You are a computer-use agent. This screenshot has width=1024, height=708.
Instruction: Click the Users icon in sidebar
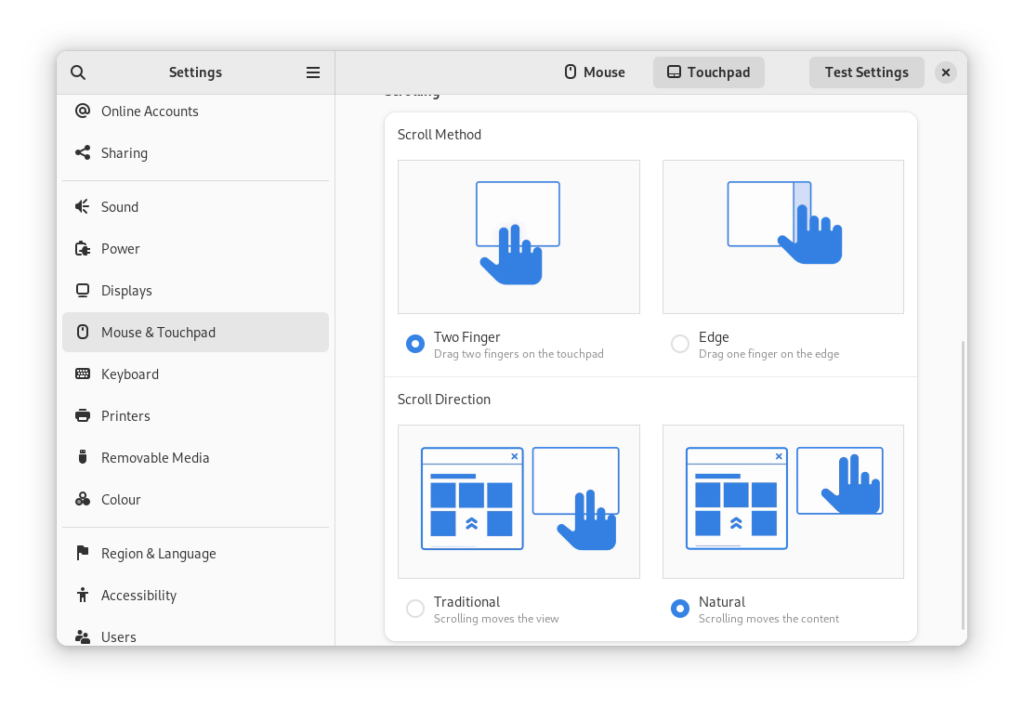[83, 636]
